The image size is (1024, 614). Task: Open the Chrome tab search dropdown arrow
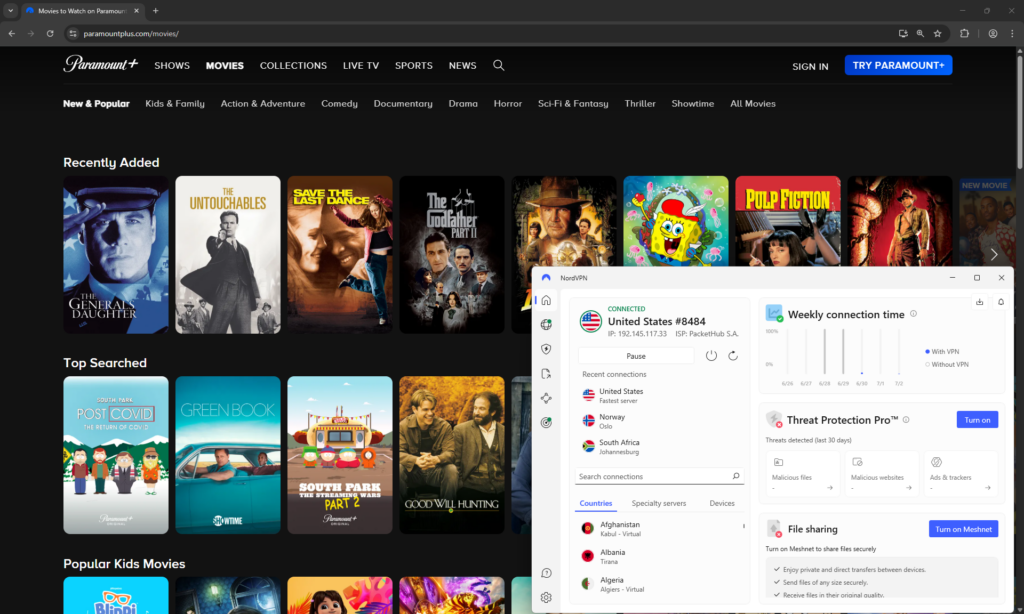pos(10,10)
